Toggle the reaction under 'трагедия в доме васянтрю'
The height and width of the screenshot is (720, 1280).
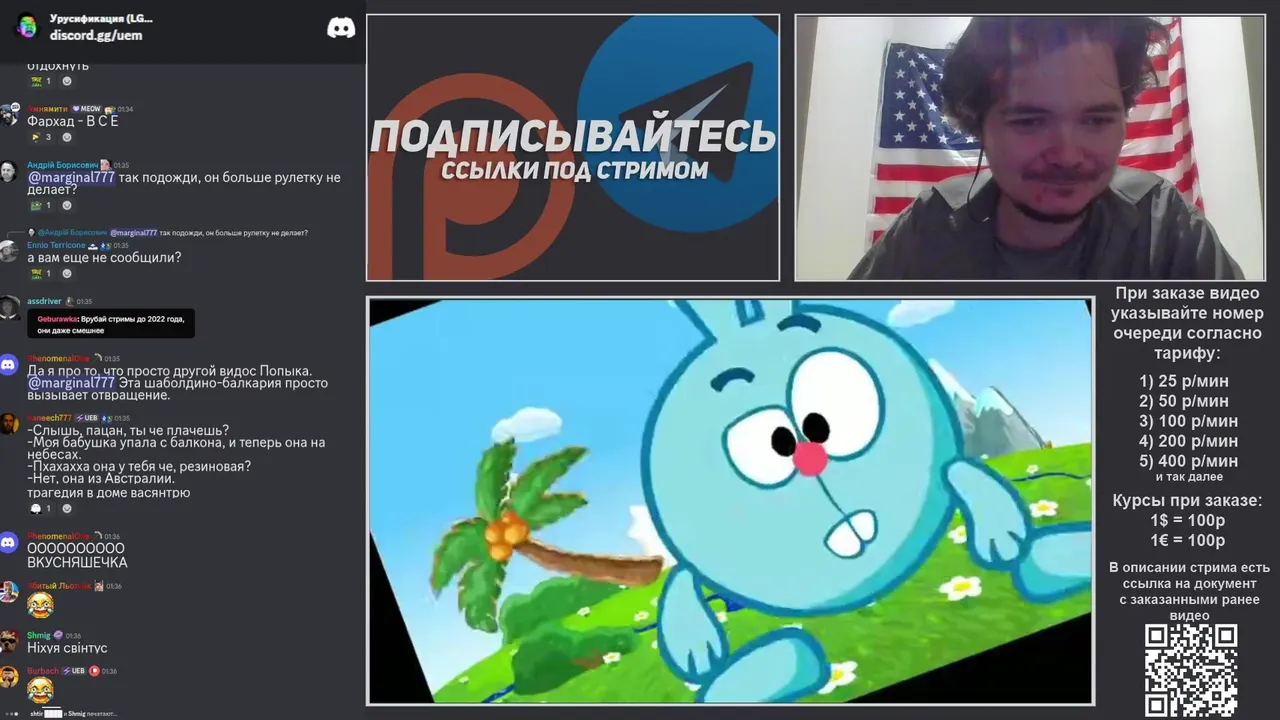41,508
